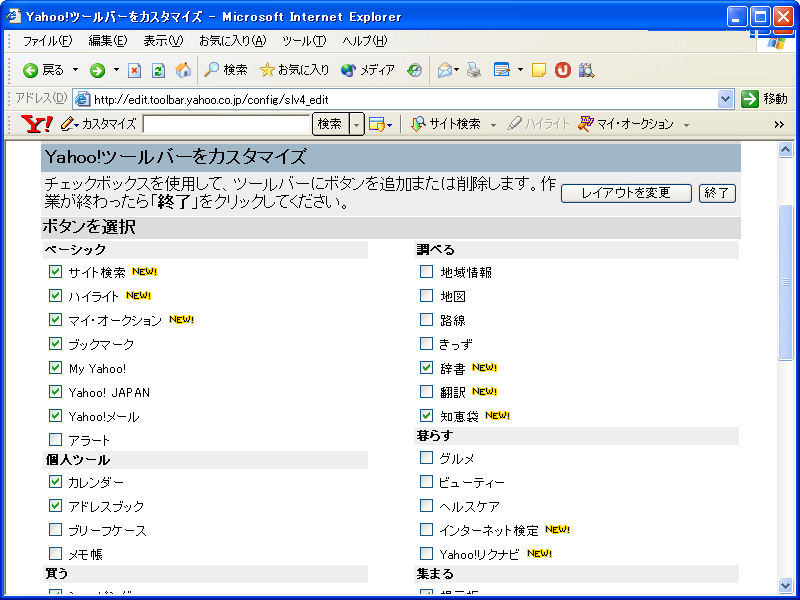
Task: Click the Print icon
Action: point(474,70)
